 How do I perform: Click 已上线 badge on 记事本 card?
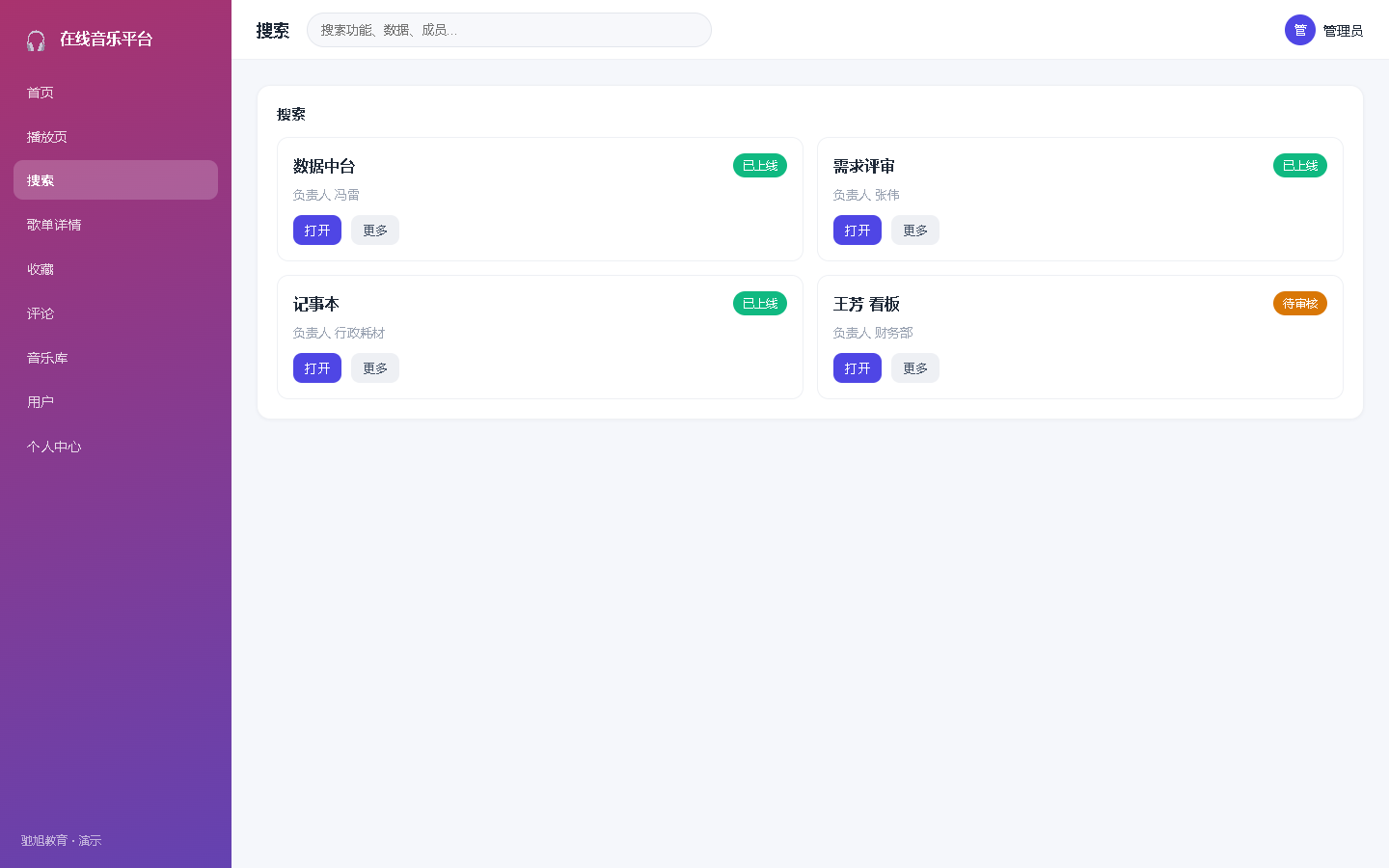[x=760, y=304]
